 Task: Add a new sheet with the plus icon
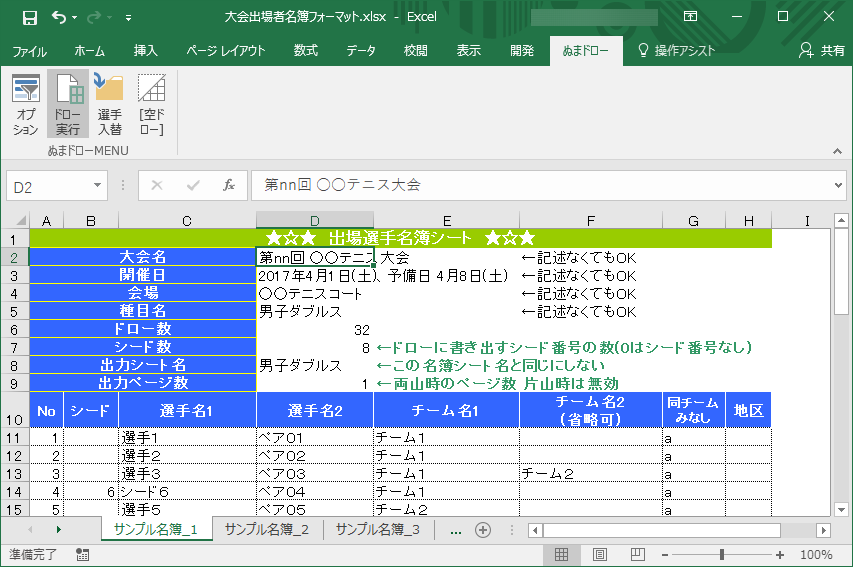[483, 530]
